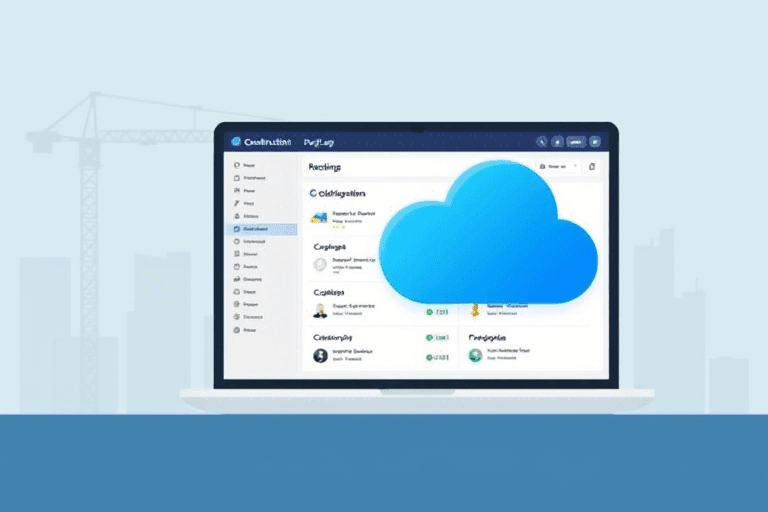Screen dimensions: 768x512
Task: Click the document icon right of the dropdown
Action: click(x=591, y=166)
